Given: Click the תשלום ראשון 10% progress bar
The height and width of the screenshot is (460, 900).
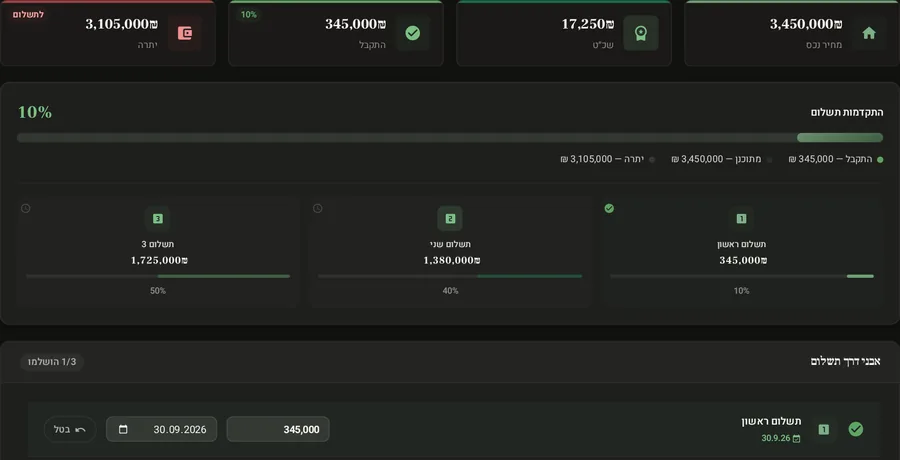Looking at the screenshot, I should point(742,276).
